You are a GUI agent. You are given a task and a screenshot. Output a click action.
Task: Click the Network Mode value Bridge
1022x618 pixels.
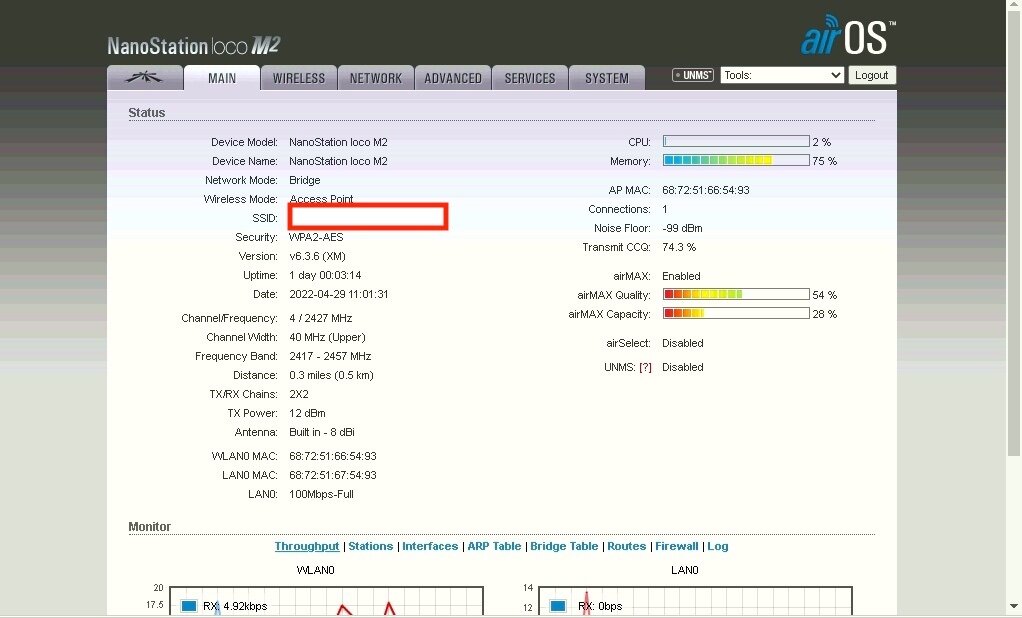point(304,180)
